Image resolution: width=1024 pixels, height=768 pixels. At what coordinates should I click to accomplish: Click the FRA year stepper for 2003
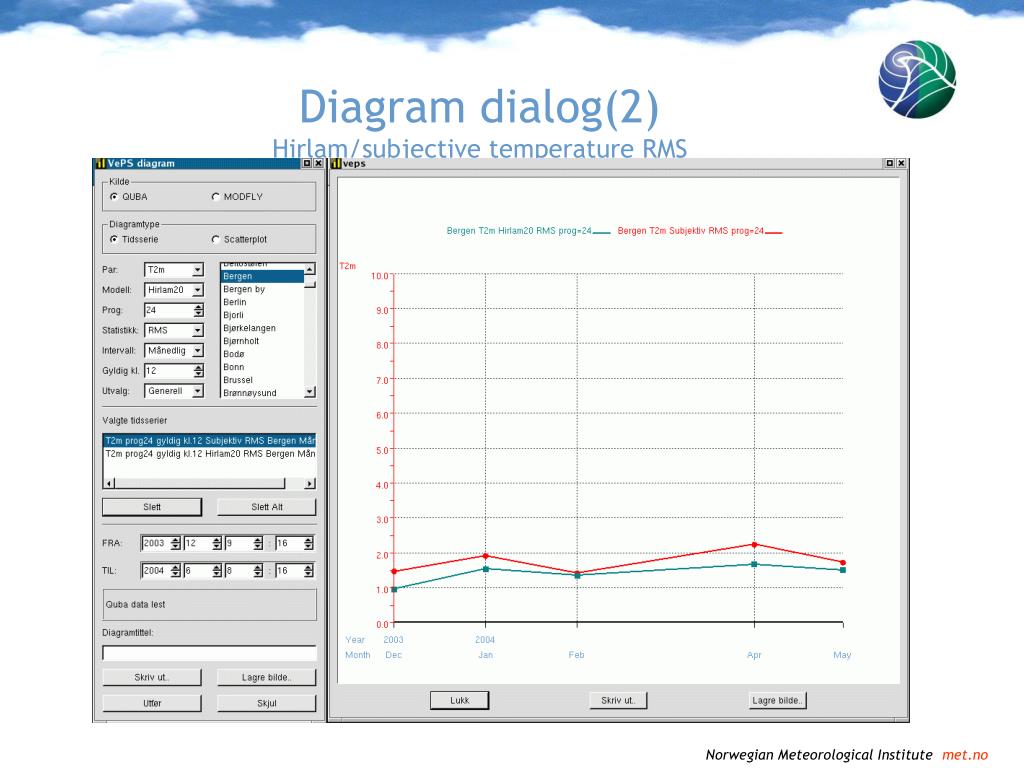coord(176,543)
